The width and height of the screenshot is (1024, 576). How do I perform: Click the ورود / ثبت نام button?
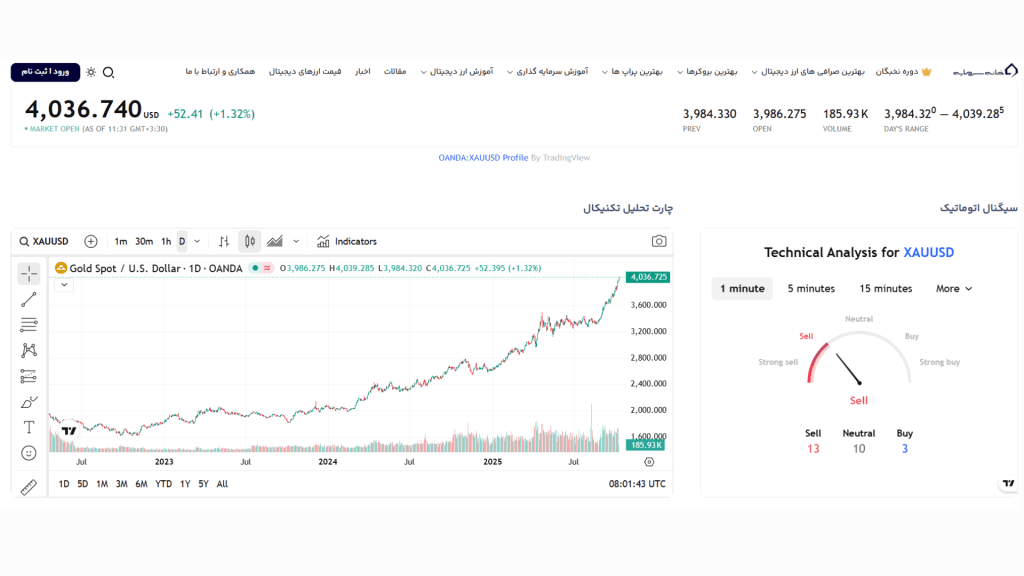click(43, 71)
